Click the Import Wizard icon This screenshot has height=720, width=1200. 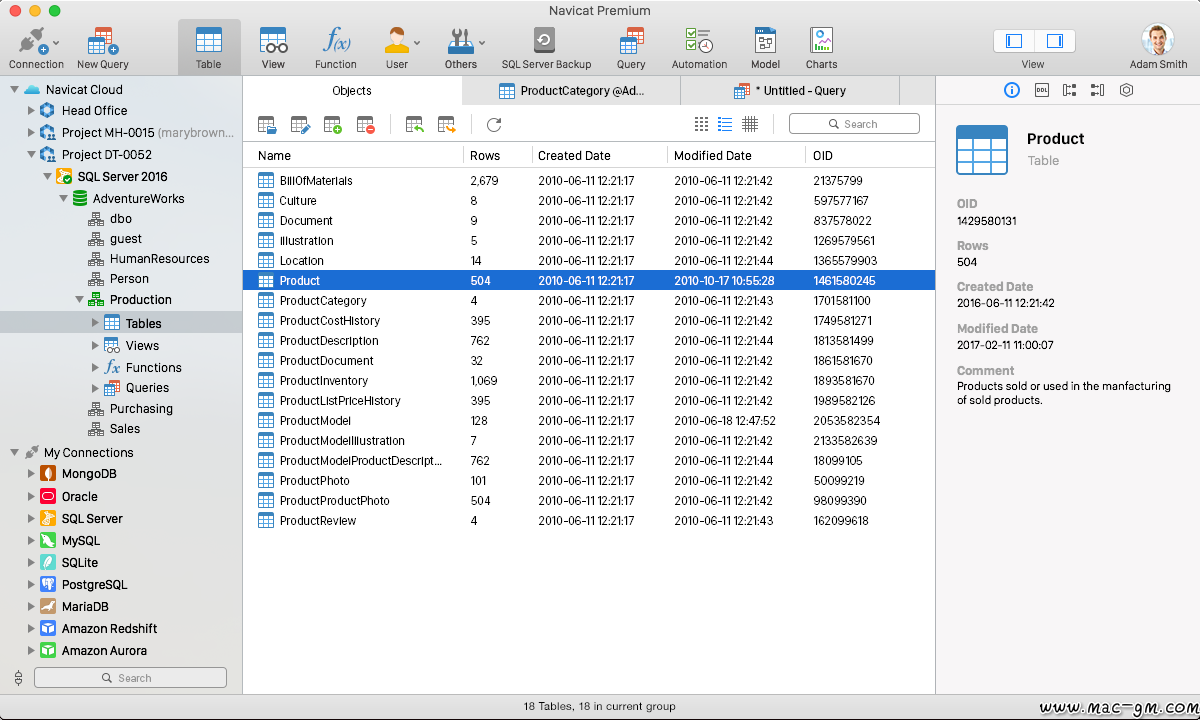click(x=414, y=125)
